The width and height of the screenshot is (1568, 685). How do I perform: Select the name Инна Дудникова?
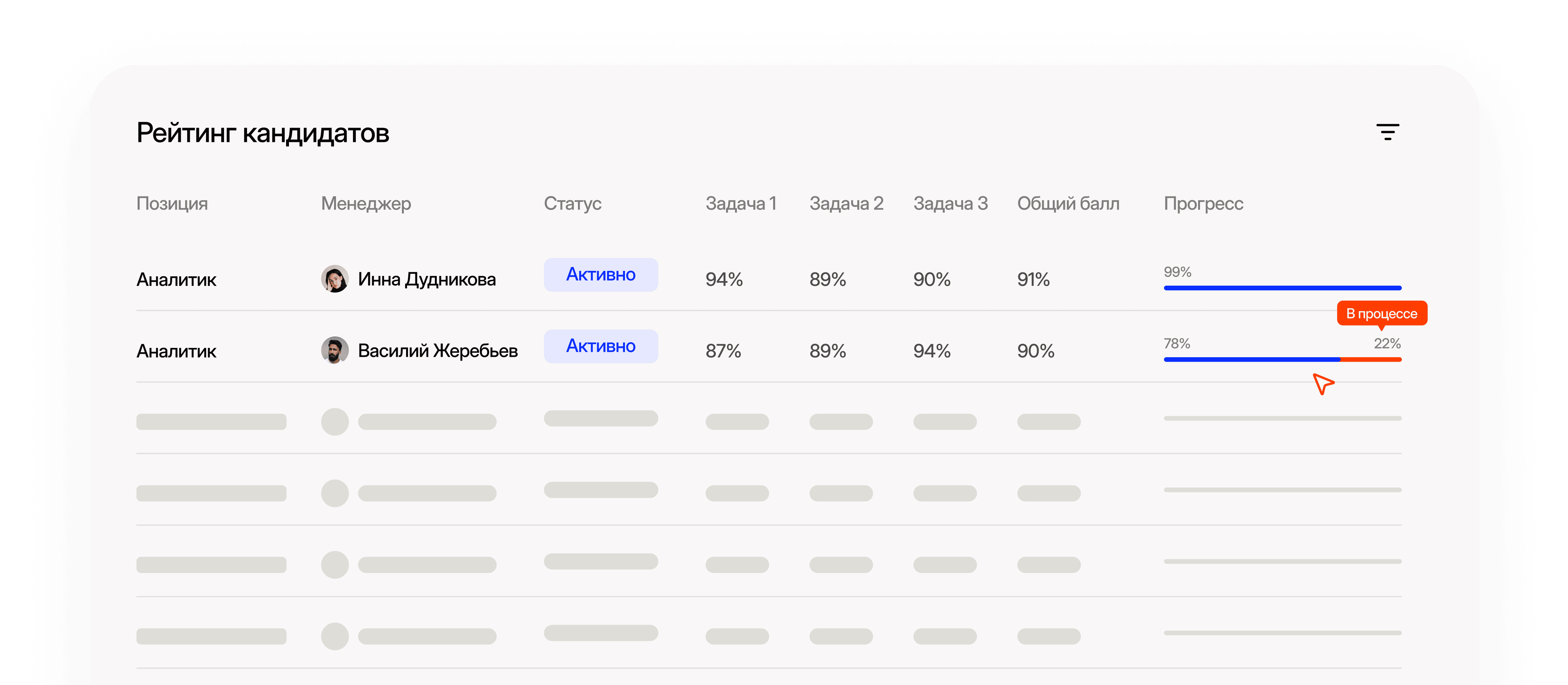pyautogui.click(x=427, y=279)
